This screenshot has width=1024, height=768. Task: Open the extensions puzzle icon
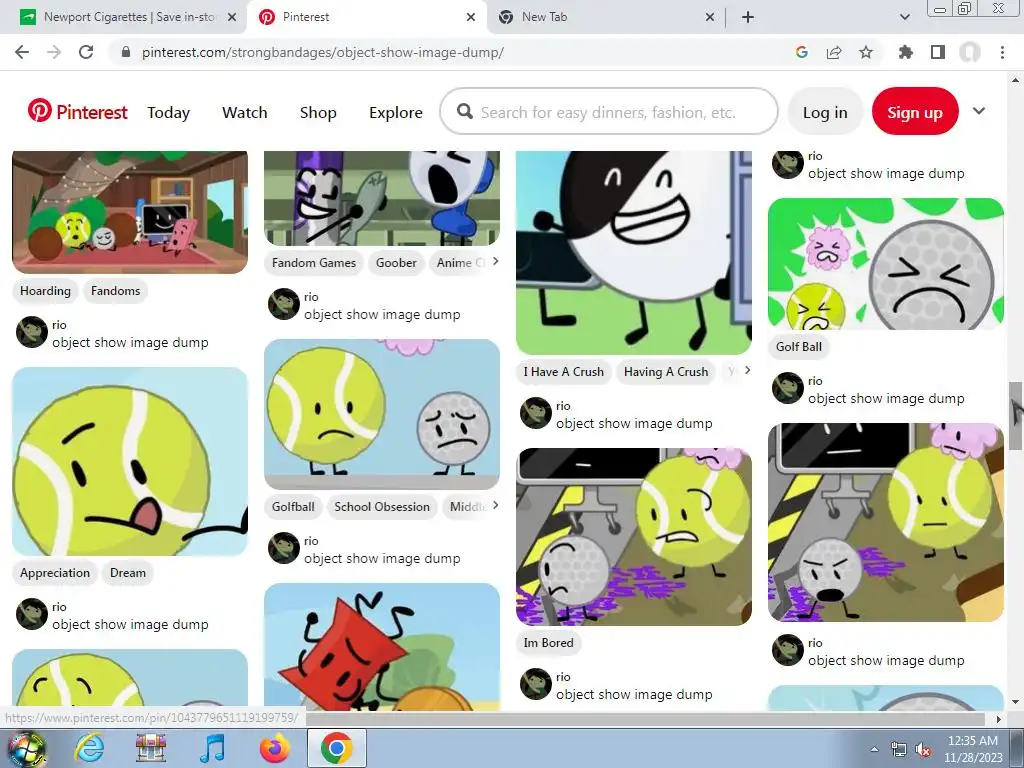[x=906, y=52]
